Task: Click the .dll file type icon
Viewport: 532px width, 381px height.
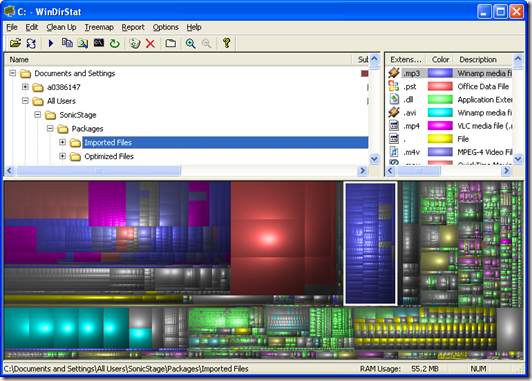Action: click(x=394, y=99)
